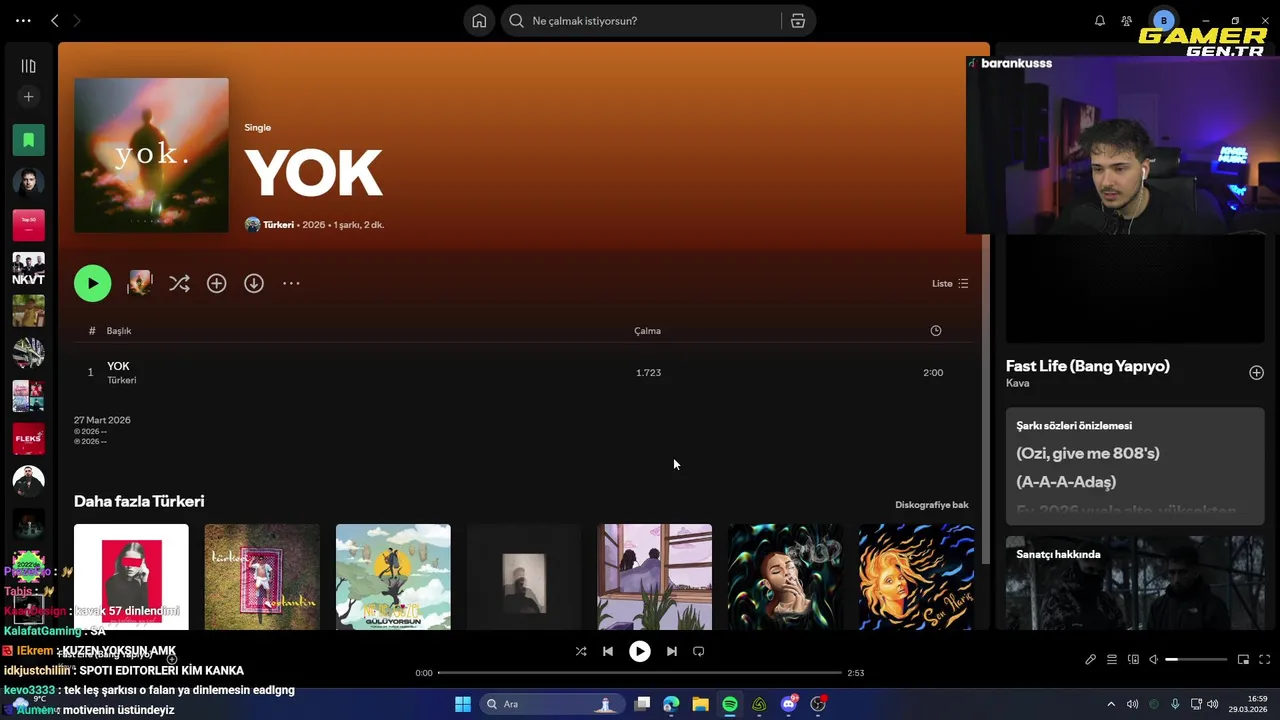
Task: Seek on the song progress bar
Action: (640, 673)
